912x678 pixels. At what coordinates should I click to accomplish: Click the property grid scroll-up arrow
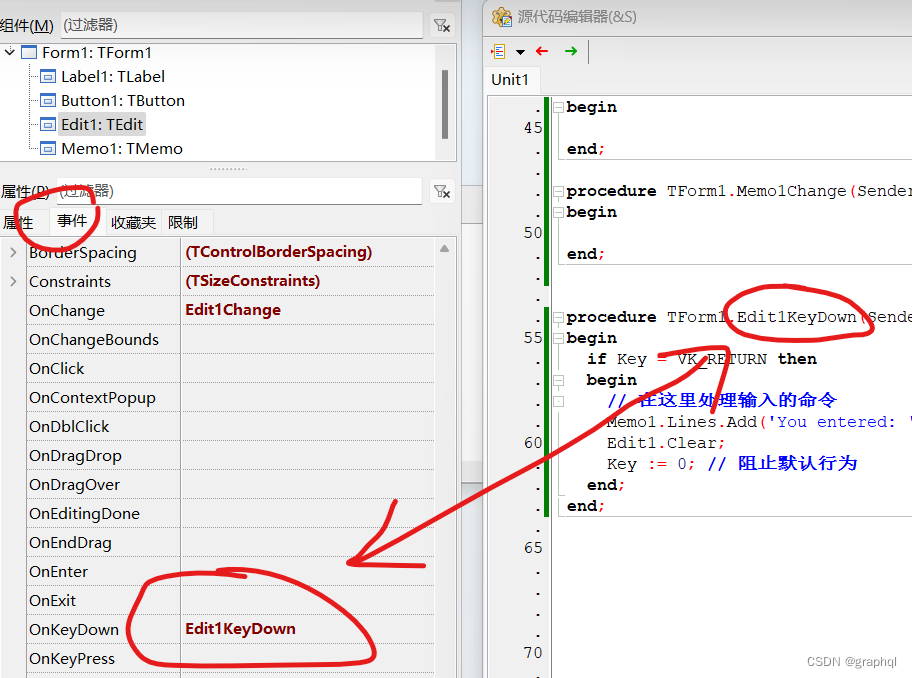coord(444,249)
